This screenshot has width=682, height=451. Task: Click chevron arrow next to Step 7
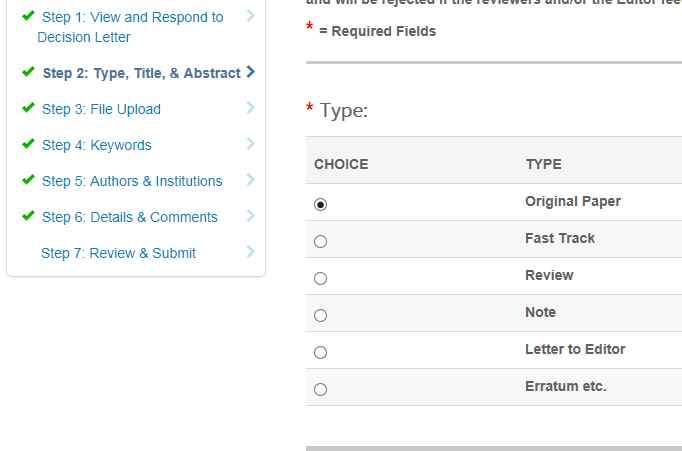click(250, 252)
